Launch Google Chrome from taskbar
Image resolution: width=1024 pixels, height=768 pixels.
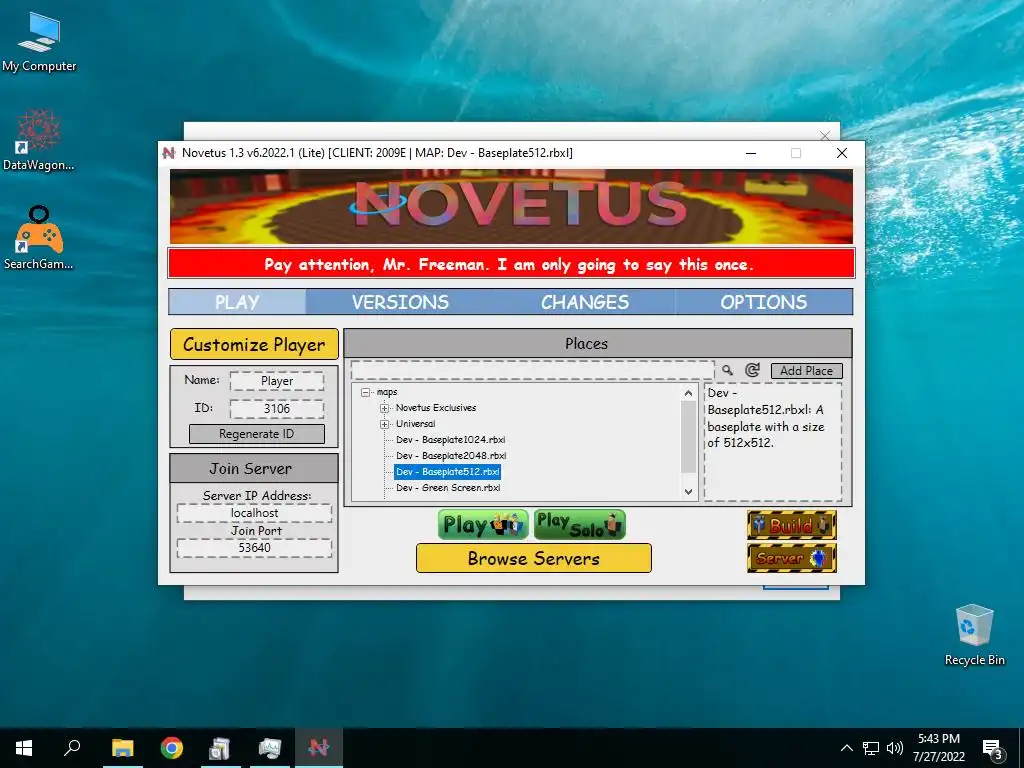click(x=172, y=748)
